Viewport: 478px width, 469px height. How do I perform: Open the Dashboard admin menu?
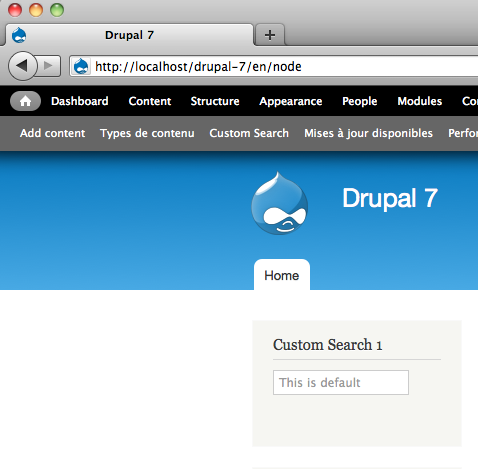coord(80,101)
